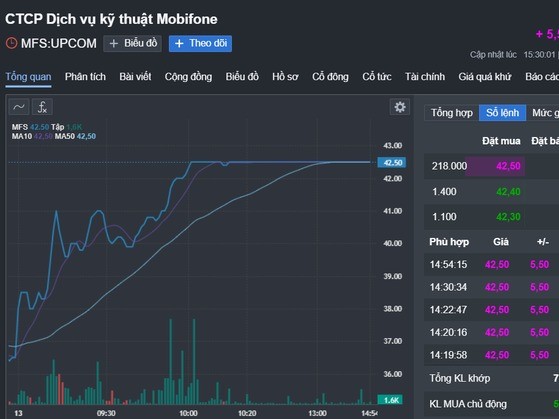559x419 pixels.
Task: Click the 43.00 price axis label
Action: point(393,145)
